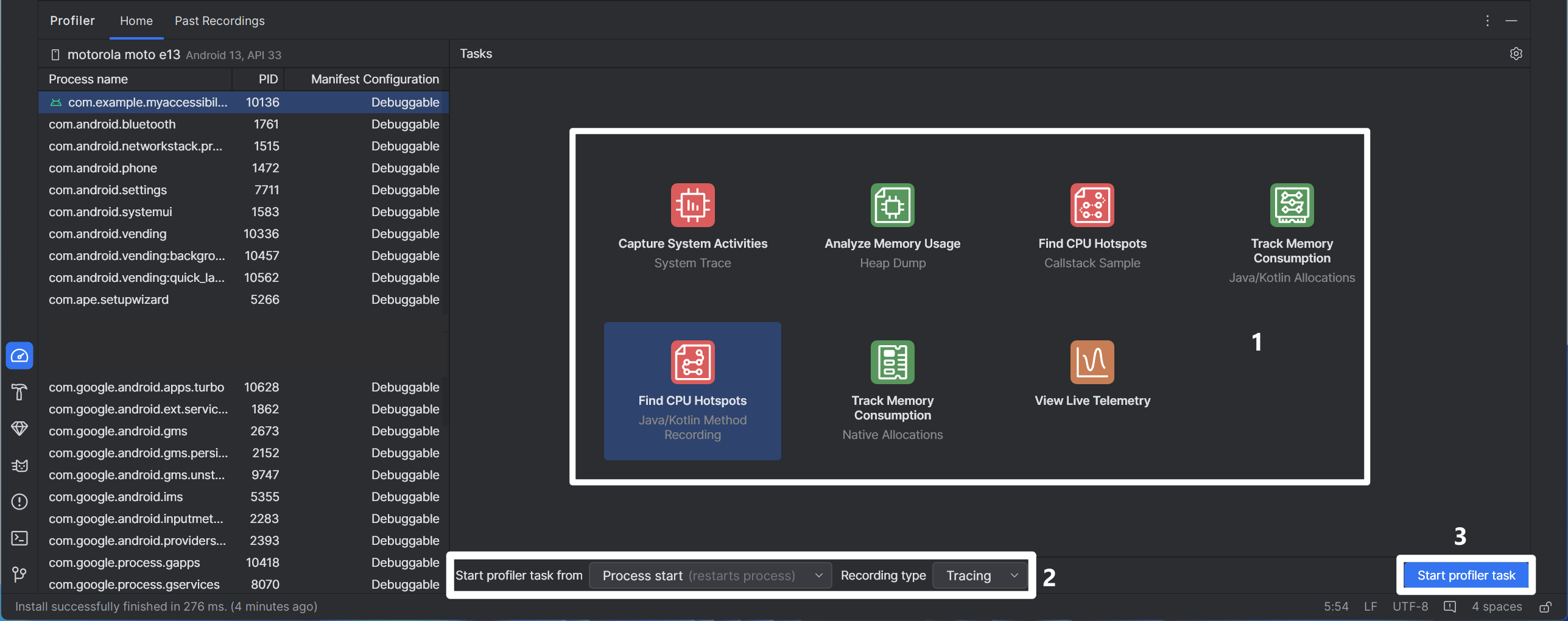
Task: Select the com.android.systemui process row
Action: pos(244,212)
